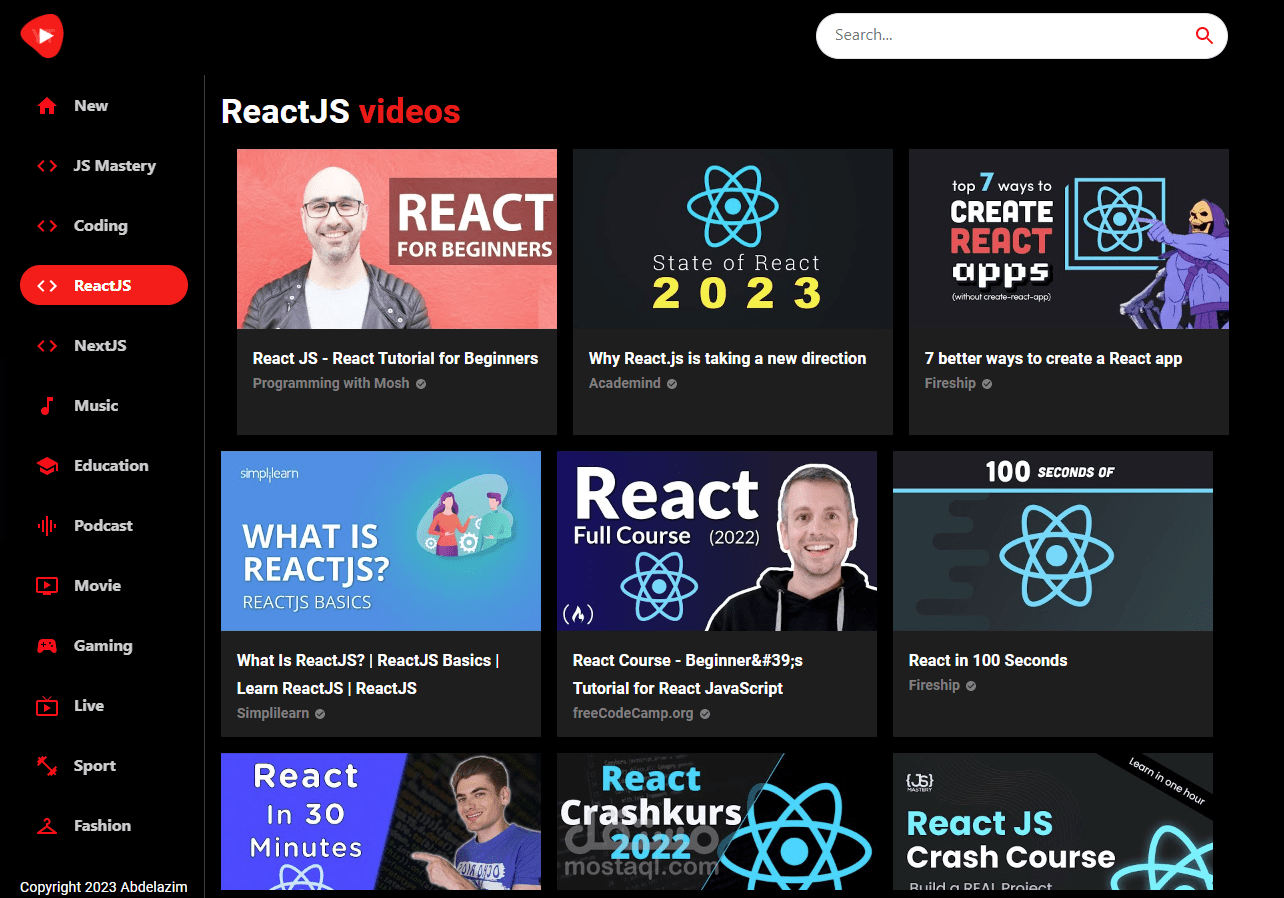Click verified badge next to Simplilearn
1284x898 pixels.
click(x=320, y=714)
